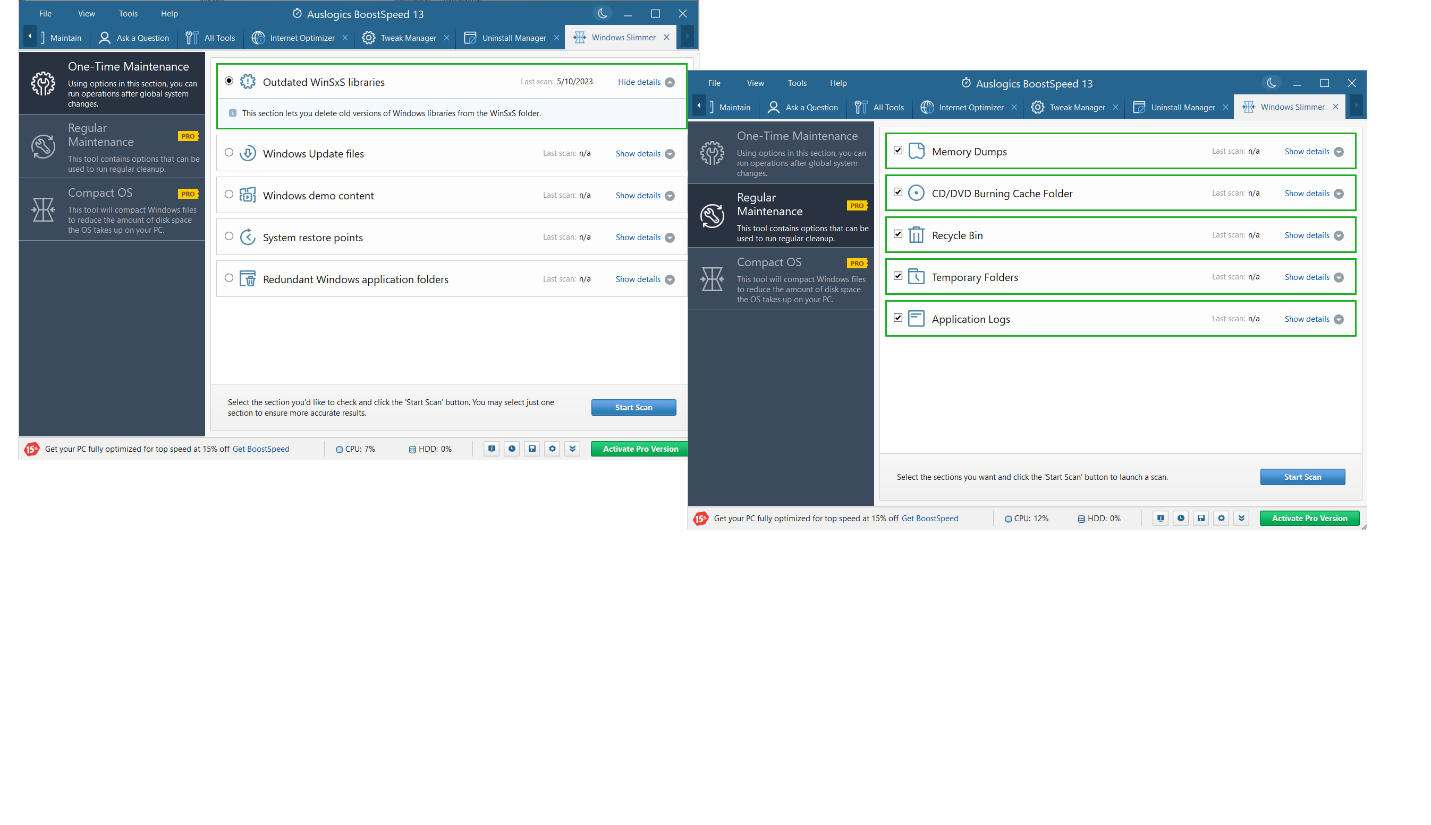Screen dimensions: 1431x825
Task: Select the System restore points radio button
Action: pos(229,237)
